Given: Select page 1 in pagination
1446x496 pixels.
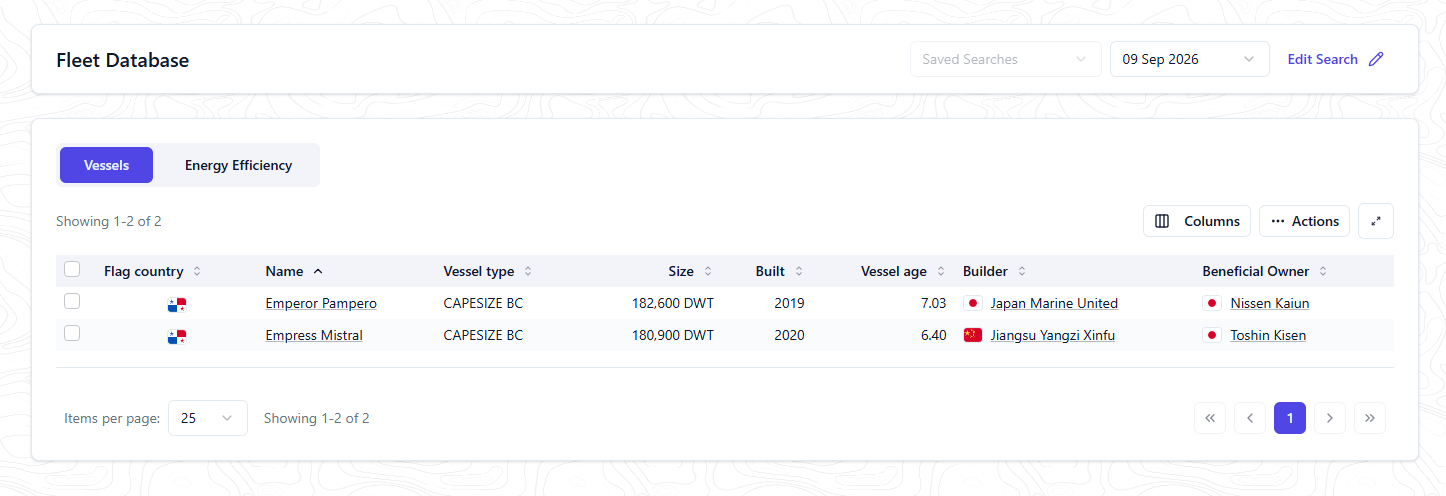Looking at the screenshot, I should pyautogui.click(x=1290, y=418).
